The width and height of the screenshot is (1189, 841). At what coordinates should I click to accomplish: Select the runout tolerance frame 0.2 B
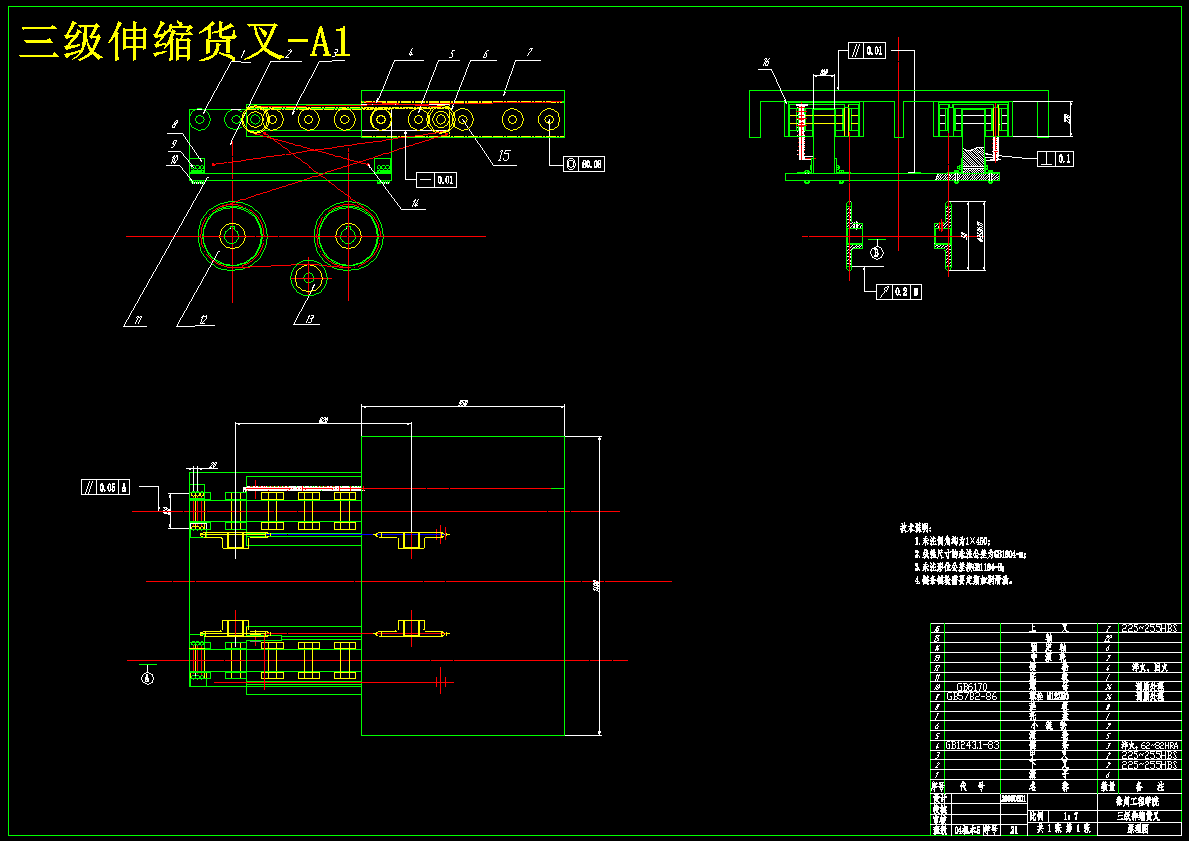click(x=899, y=291)
